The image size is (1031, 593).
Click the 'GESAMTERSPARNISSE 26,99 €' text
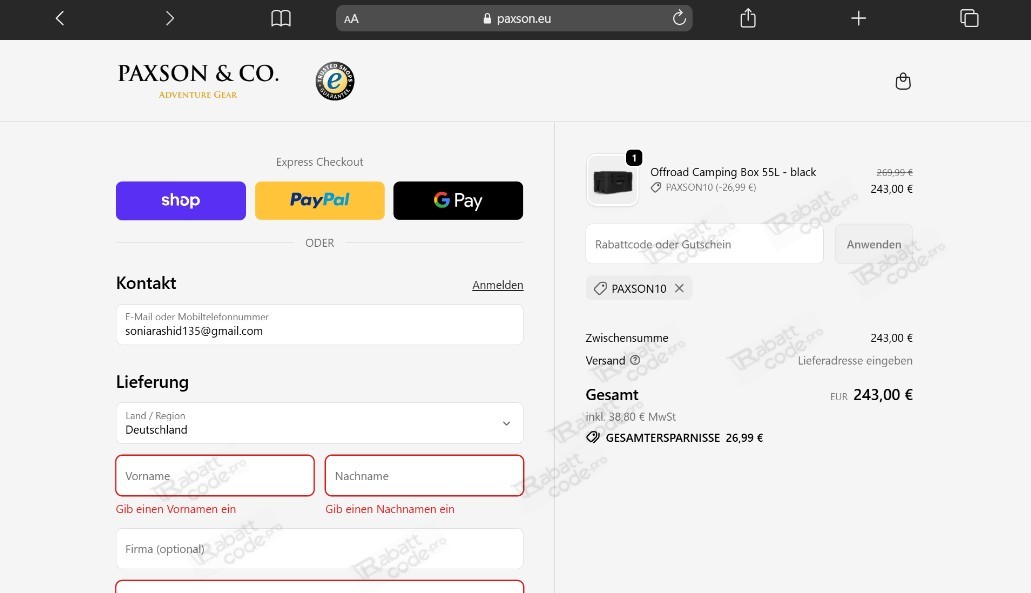click(x=684, y=438)
